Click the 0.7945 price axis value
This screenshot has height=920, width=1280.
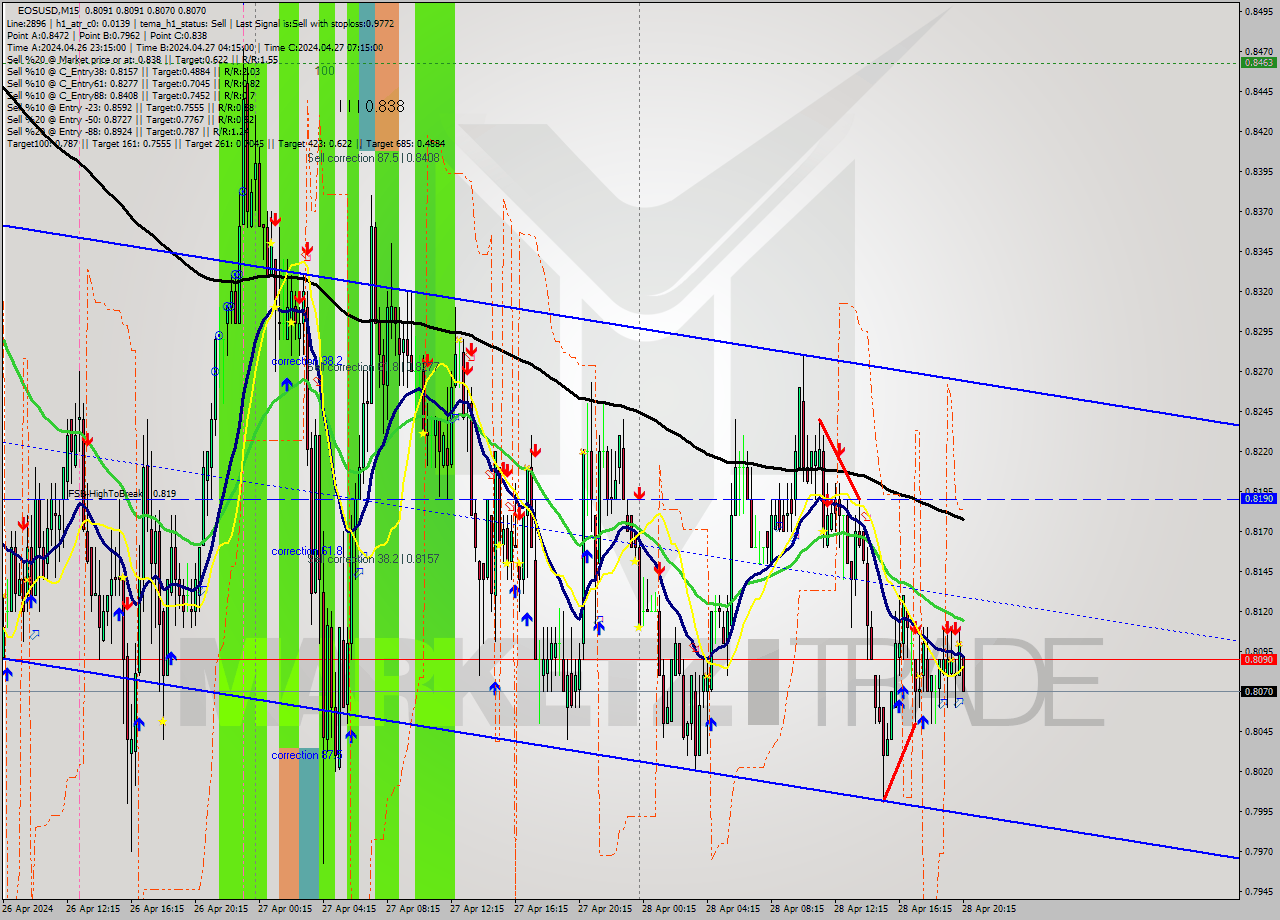click(x=1258, y=891)
